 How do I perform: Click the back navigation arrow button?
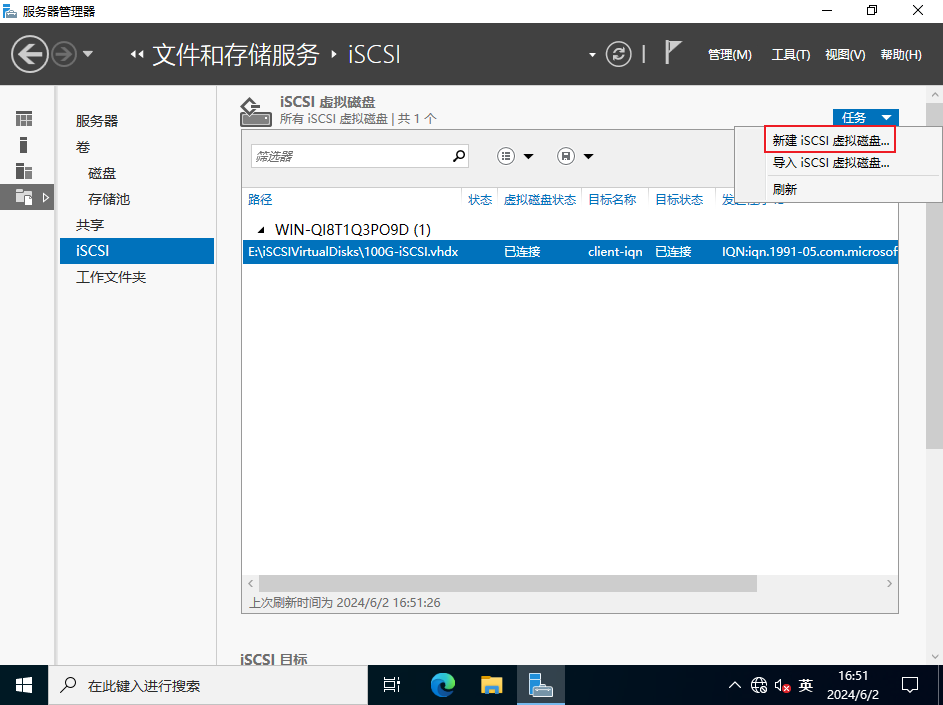pyautogui.click(x=30, y=54)
